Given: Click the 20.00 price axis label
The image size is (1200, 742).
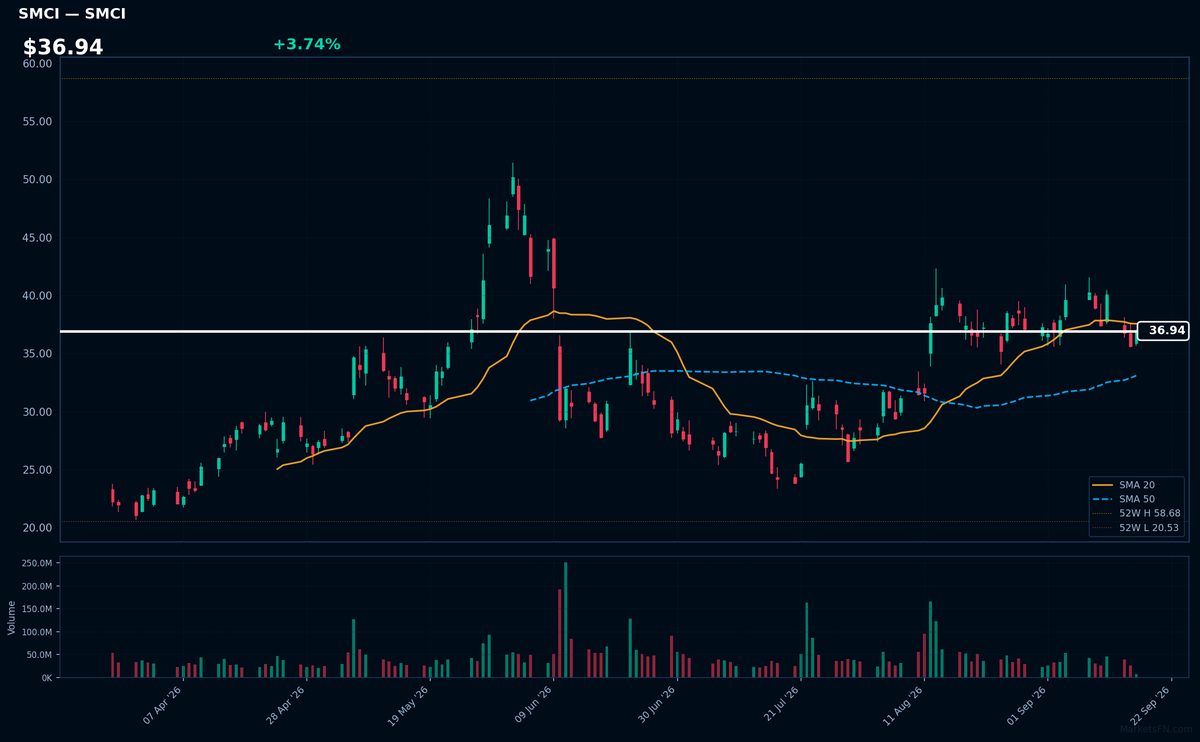Looking at the screenshot, I should point(38,527).
